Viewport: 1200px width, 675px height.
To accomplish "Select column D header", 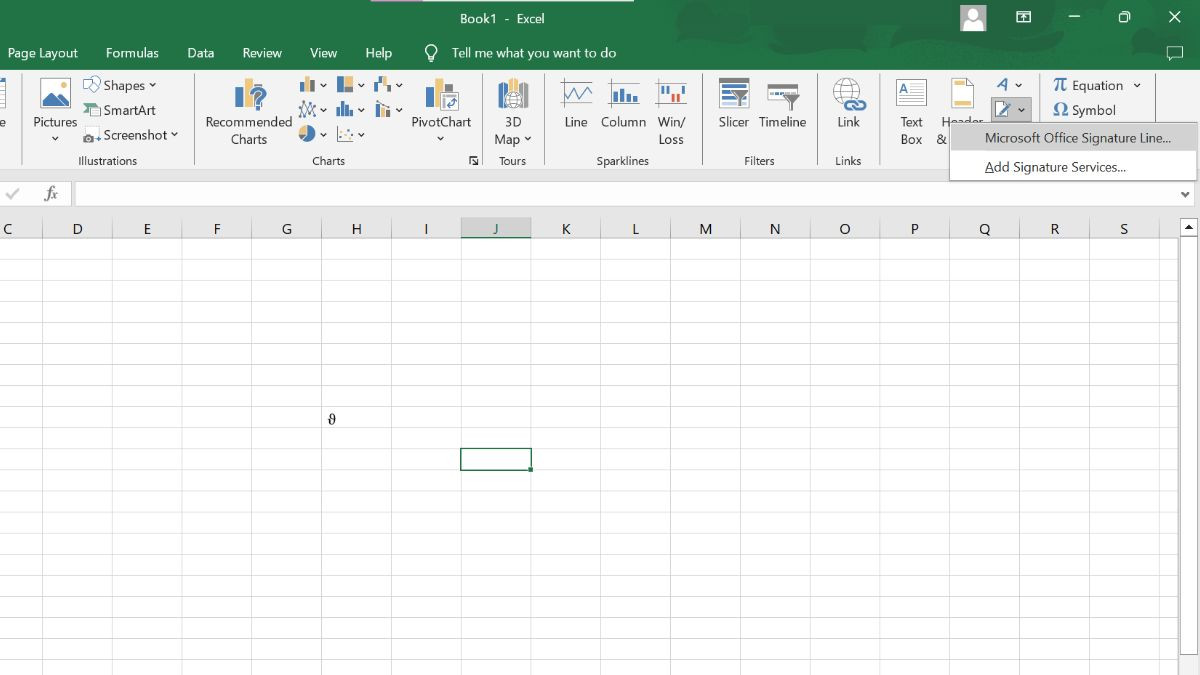I will [77, 229].
